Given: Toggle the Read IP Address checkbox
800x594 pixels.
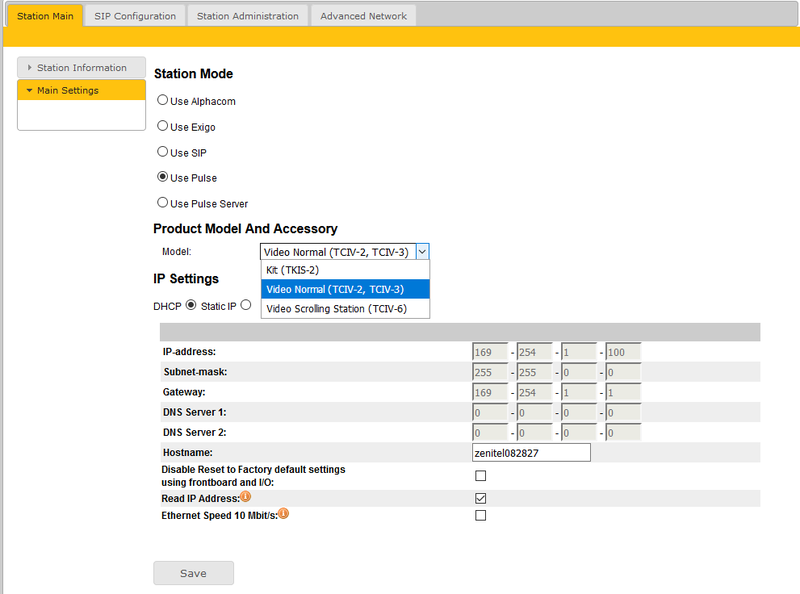Looking at the screenshot, I should [x=480, y=498].
